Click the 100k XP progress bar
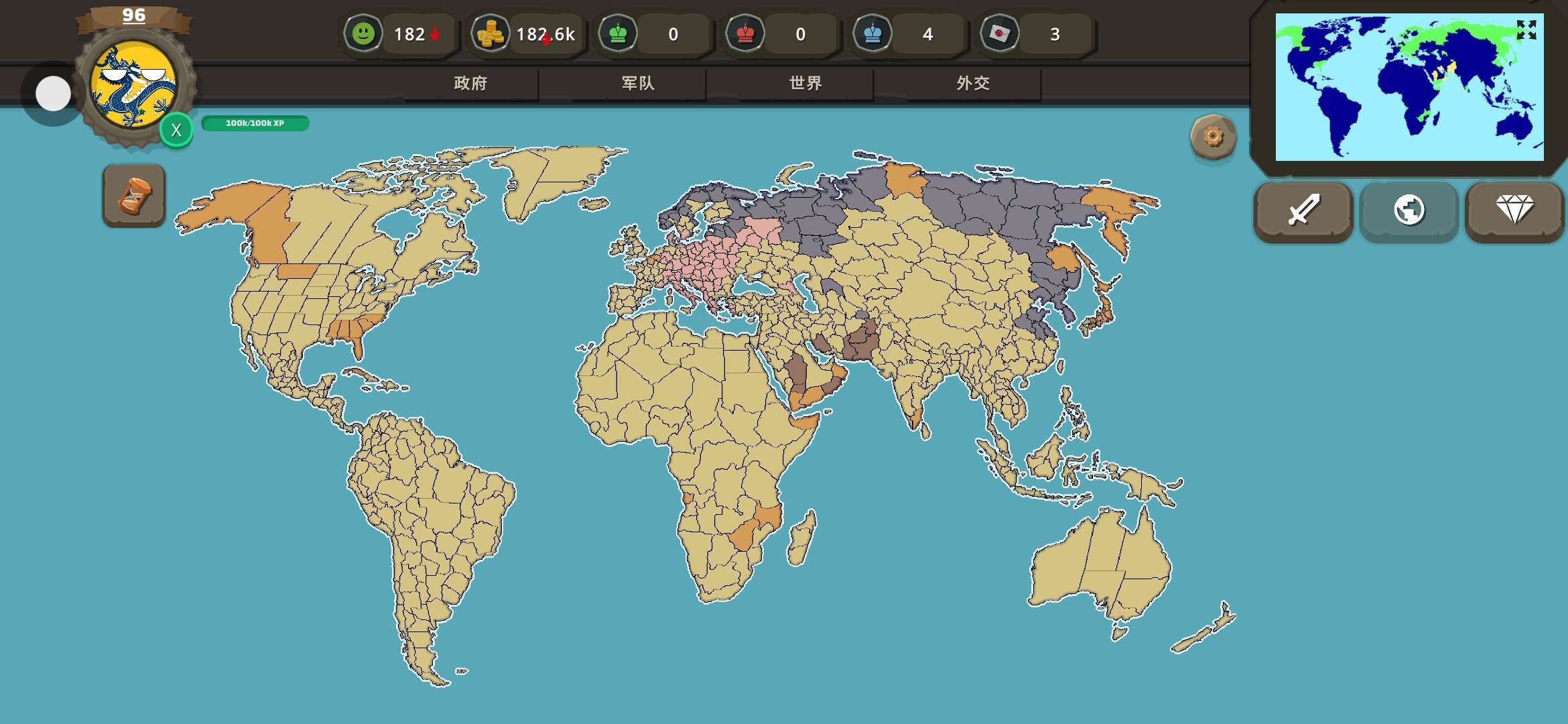 tap(255, 123)
